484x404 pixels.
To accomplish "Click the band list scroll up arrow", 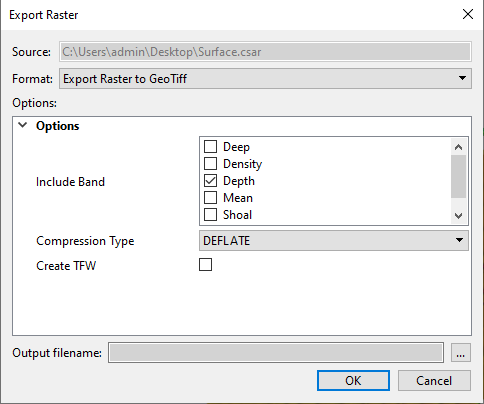I will pos(458,147).
